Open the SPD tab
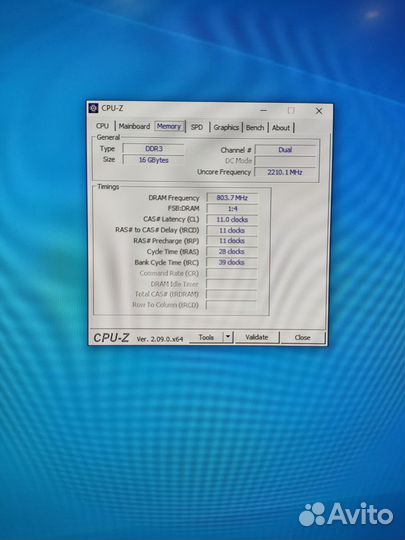Image resolution: width=405 pixels, height=540 pixels. (x=197, y=127)
